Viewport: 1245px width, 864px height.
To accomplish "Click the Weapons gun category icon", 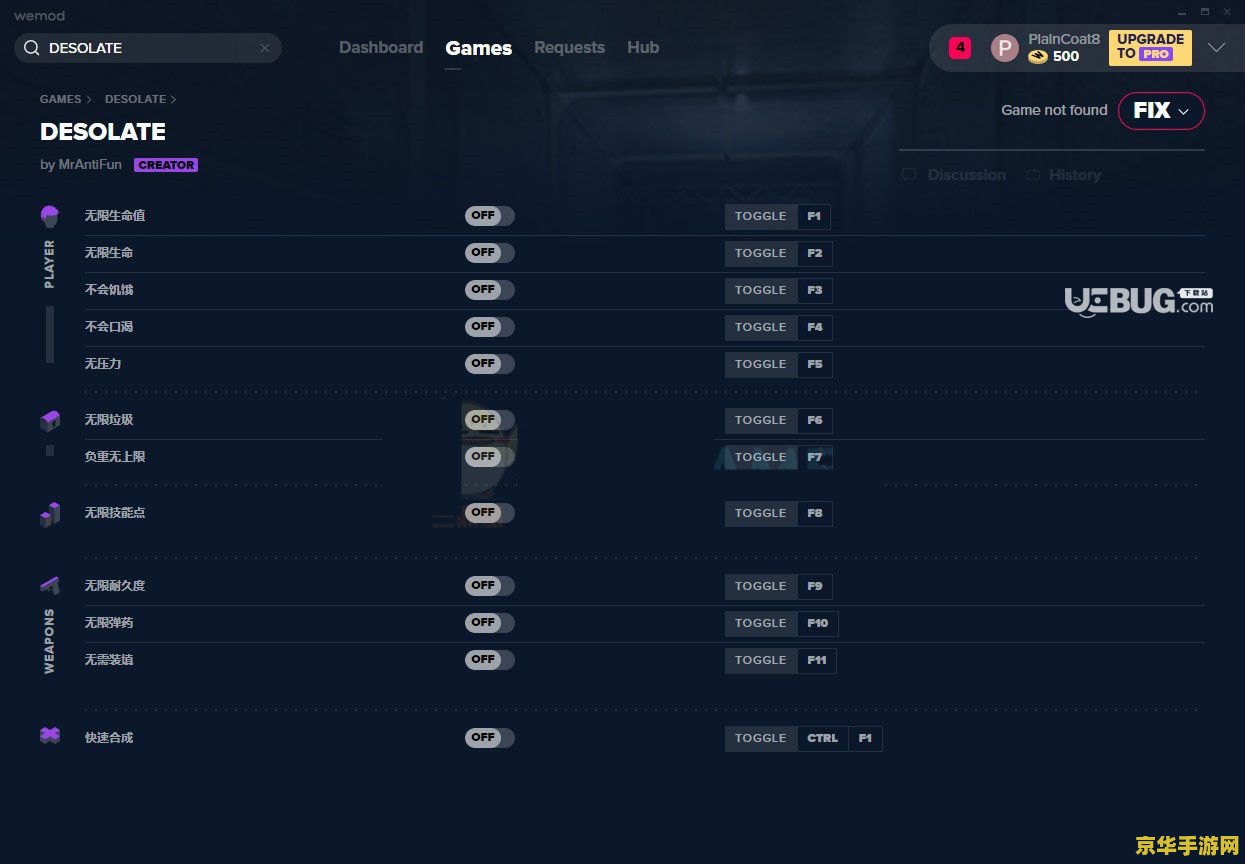I will [x=50, y=585].
